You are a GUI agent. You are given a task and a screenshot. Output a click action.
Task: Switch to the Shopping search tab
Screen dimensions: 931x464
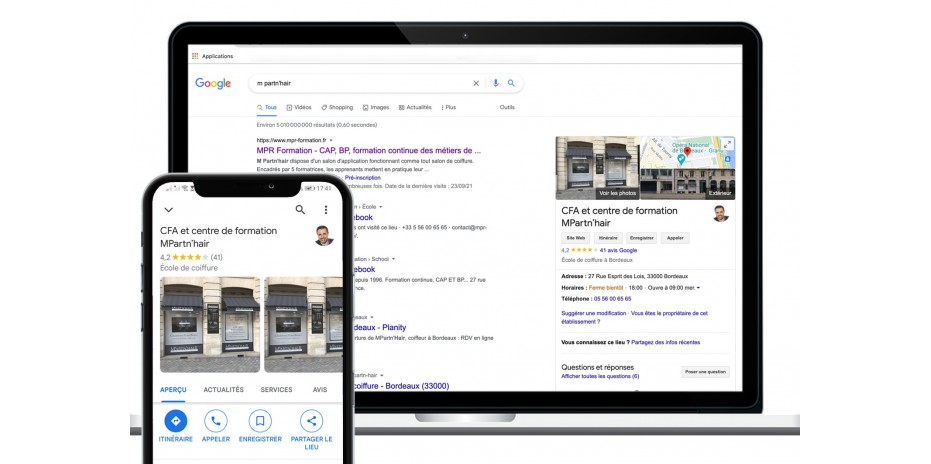[337, 108]
